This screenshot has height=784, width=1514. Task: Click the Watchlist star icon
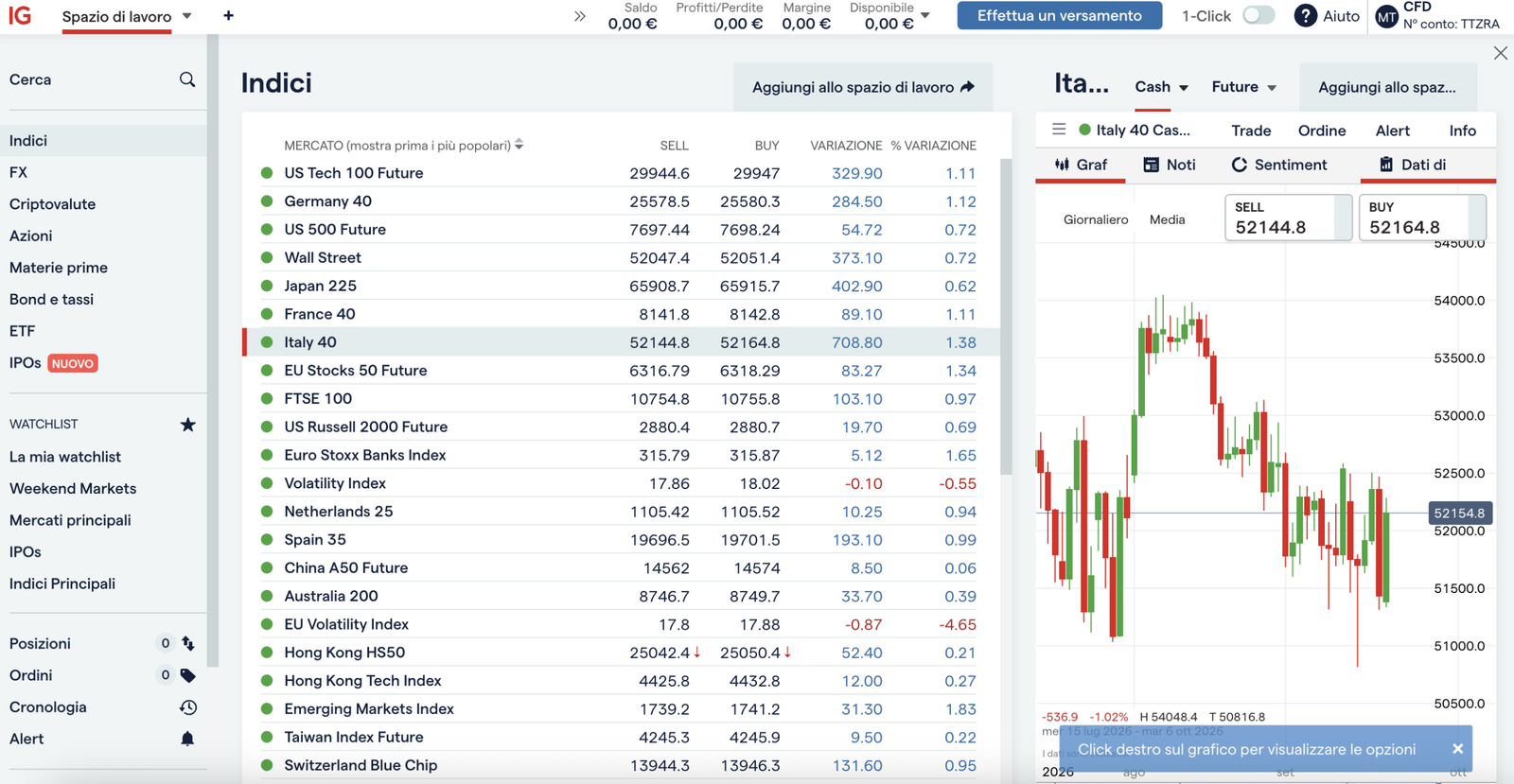click(x=188, y=425)
